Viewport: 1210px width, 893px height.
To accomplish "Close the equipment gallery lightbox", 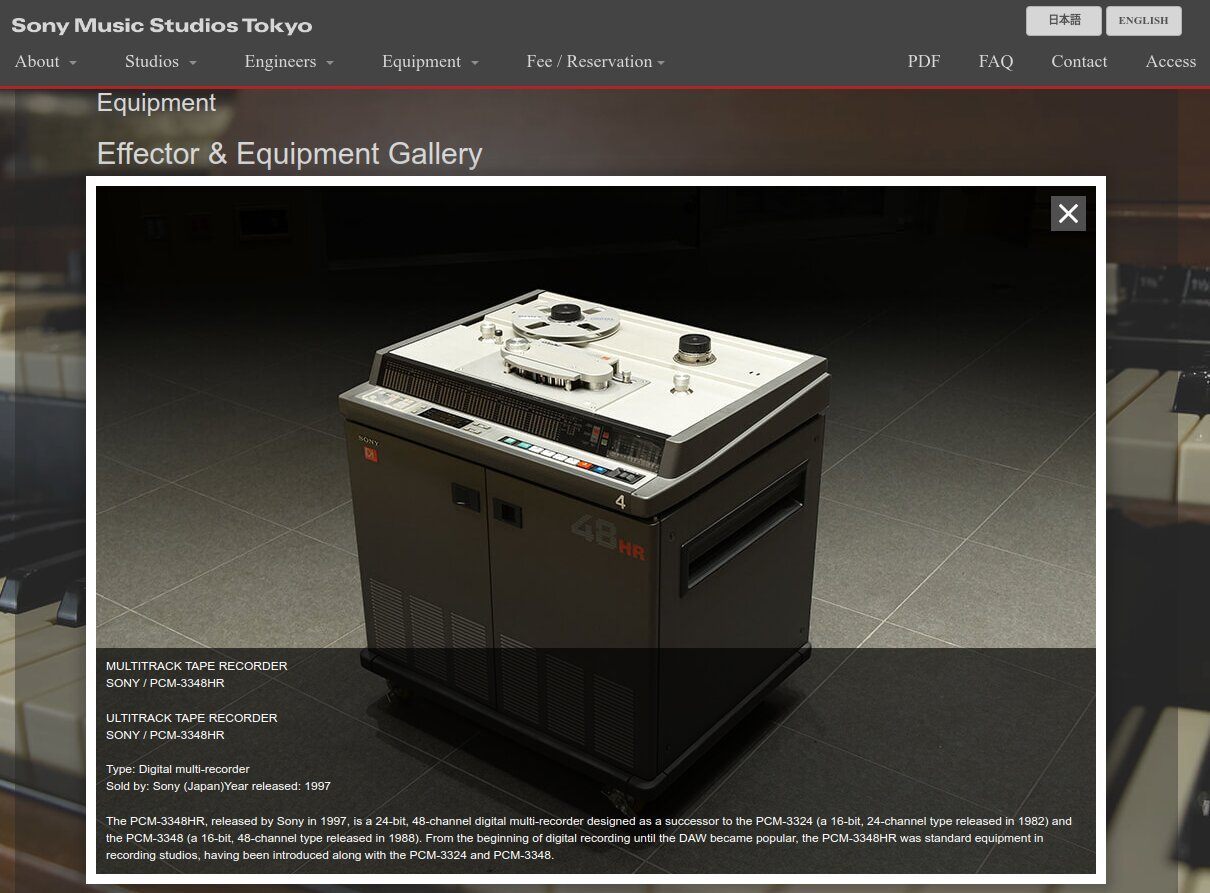I will pos(1068,213).
